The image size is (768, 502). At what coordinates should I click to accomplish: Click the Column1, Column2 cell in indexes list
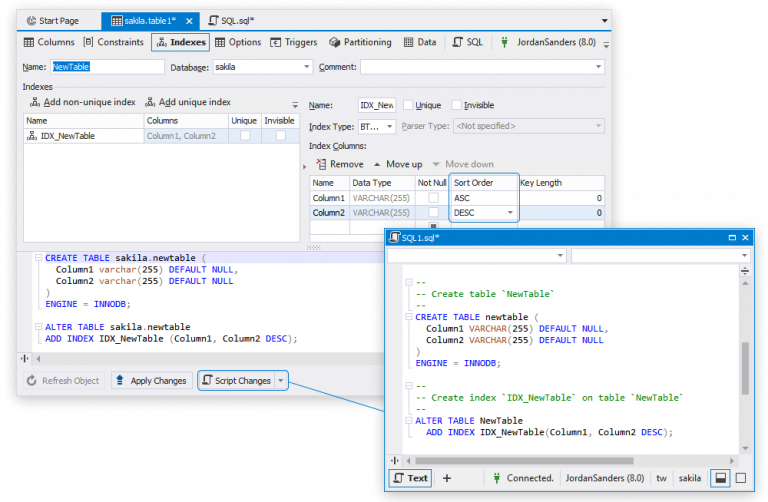pyautogui.click(x=186, y=136)
